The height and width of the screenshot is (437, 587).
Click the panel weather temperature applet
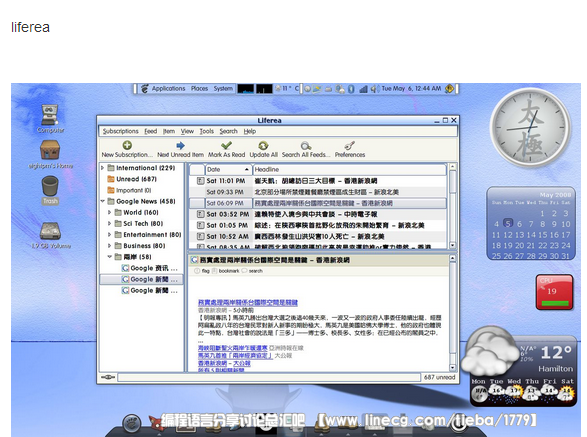tap(287, 89)
